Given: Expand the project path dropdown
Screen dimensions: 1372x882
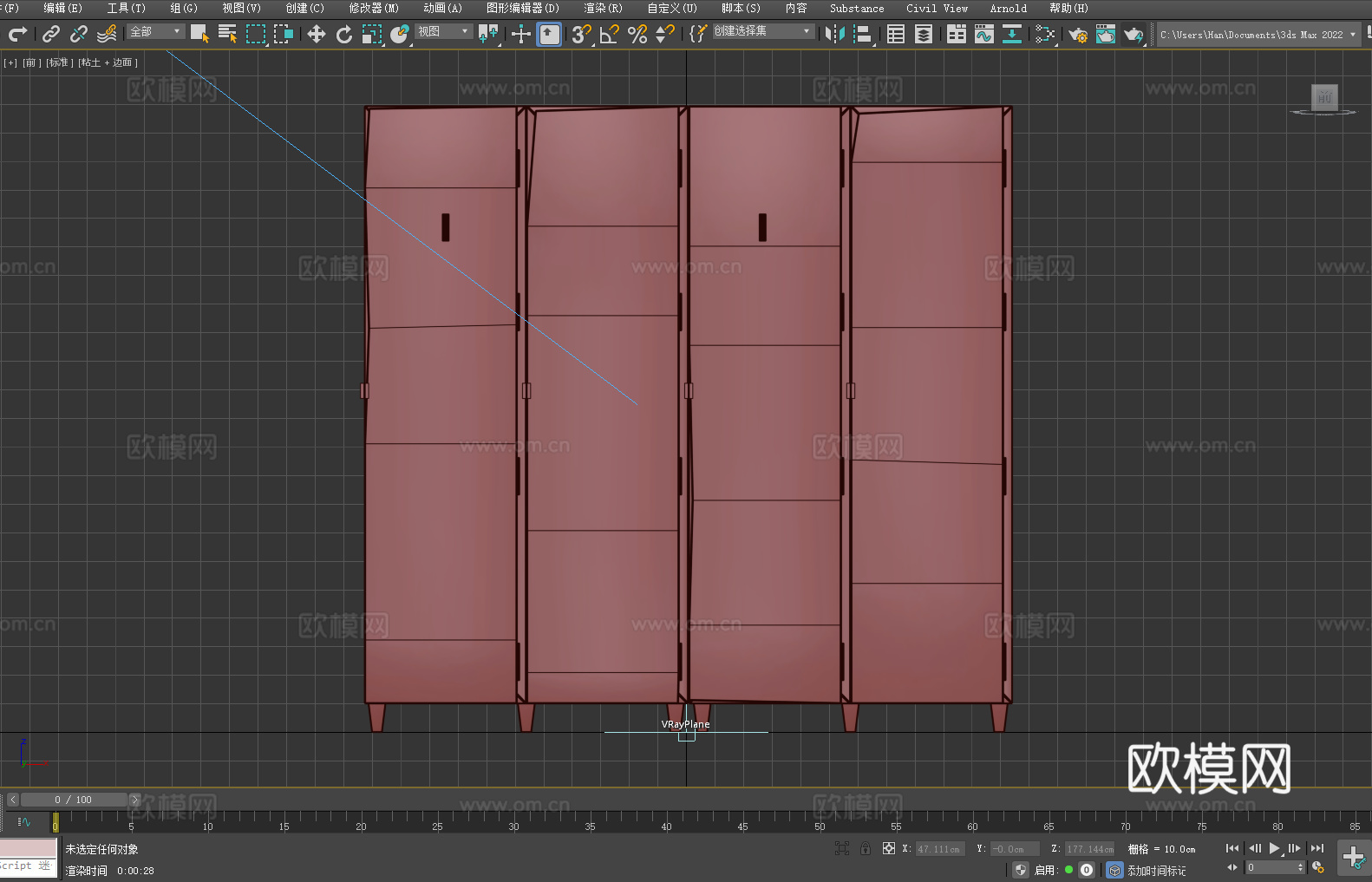Looking at the screenshot, I should tap(1352, 35).
